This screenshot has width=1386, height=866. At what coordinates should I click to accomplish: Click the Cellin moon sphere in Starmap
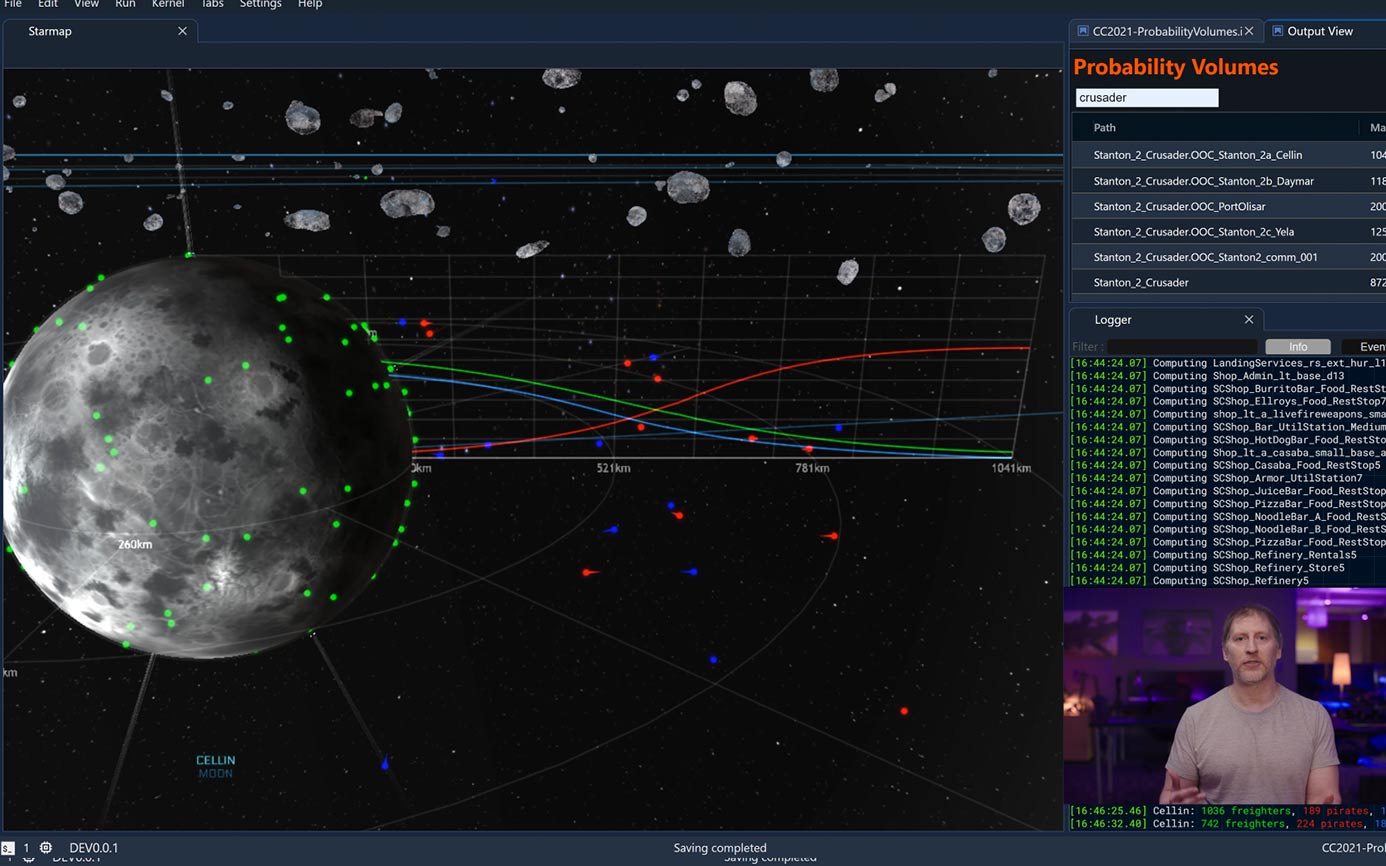click(x=207, y=457)
